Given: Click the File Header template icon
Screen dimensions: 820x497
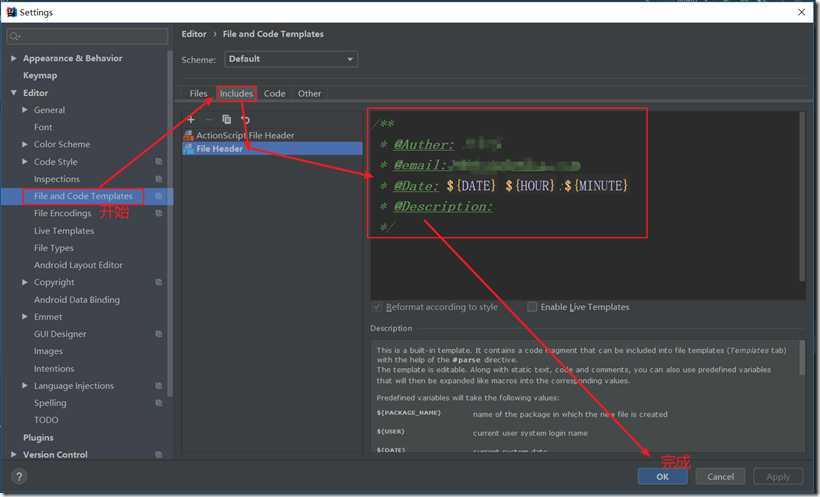Looking at the screenshot, I should [x=188, y=149].
